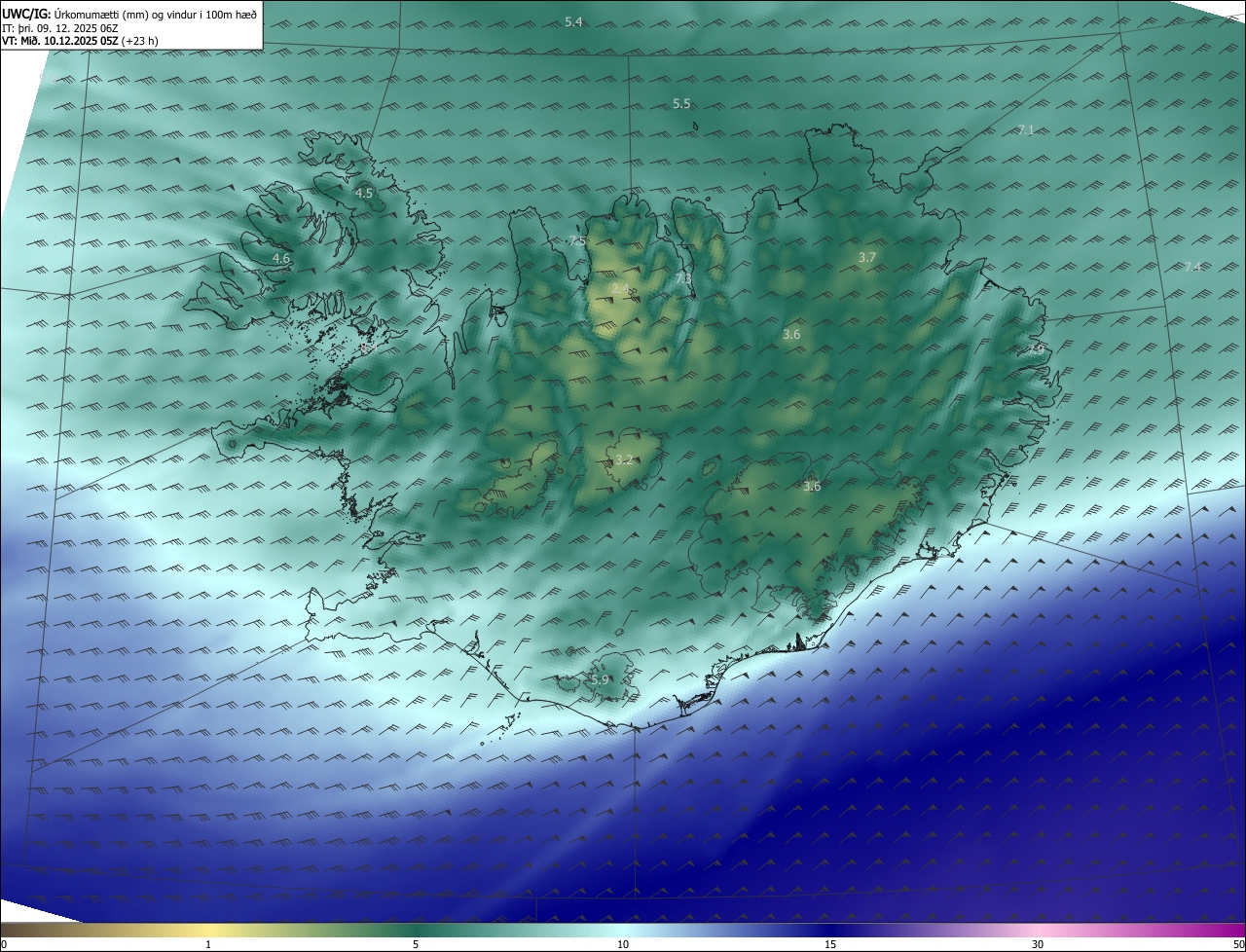Click the 'IT: þri. 09. 12. 2025 06Z' line

click(60, 28)
